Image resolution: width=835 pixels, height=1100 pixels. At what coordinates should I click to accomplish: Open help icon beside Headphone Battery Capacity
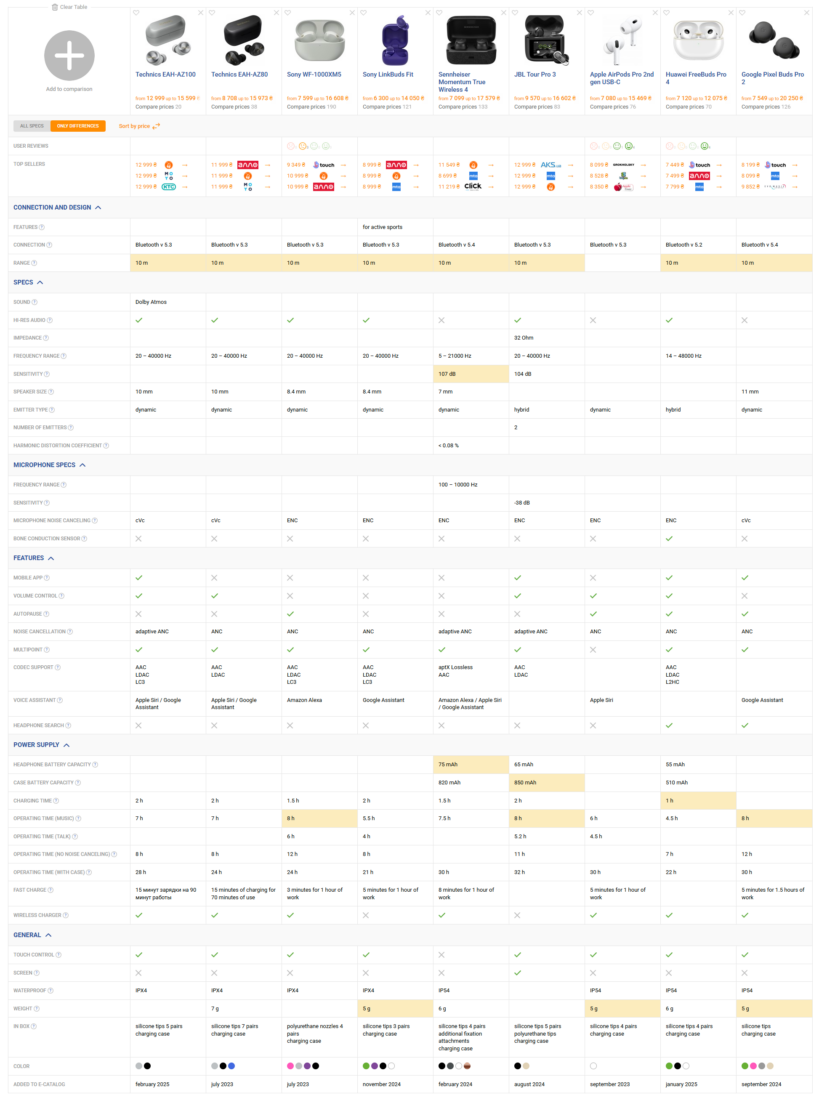95,765
